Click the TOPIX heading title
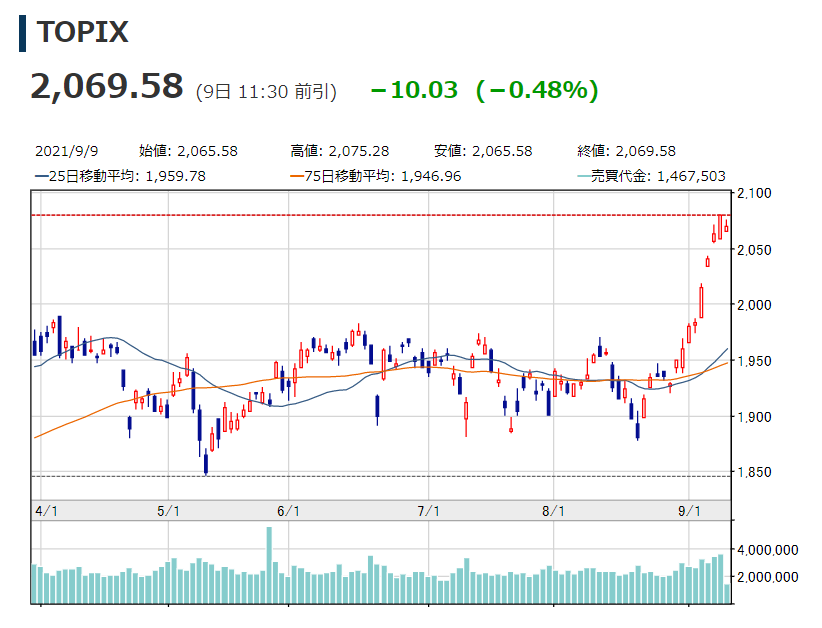Screen dimensions: 822x628 click(82, 32)
